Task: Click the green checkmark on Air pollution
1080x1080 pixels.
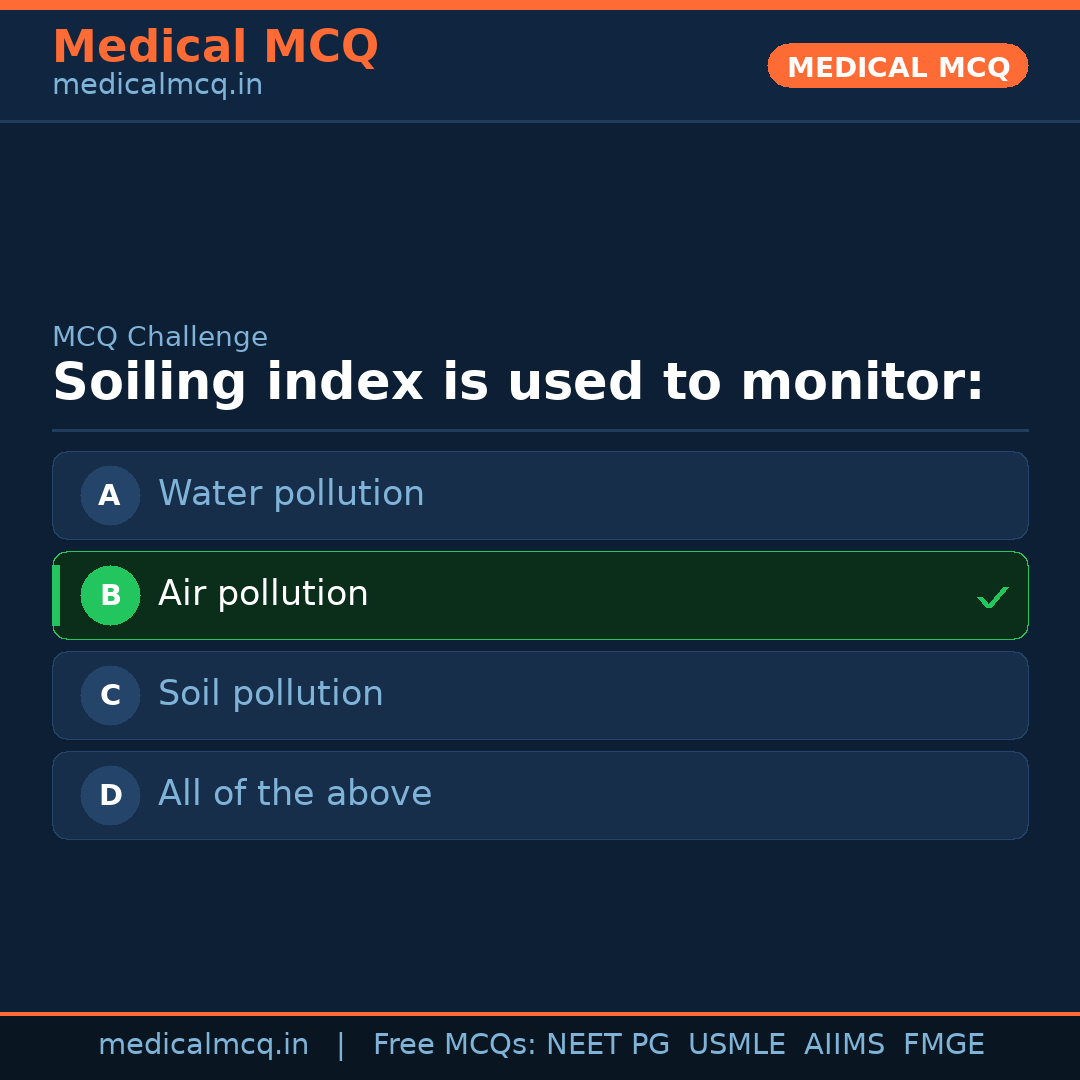Action: (992, 598)
